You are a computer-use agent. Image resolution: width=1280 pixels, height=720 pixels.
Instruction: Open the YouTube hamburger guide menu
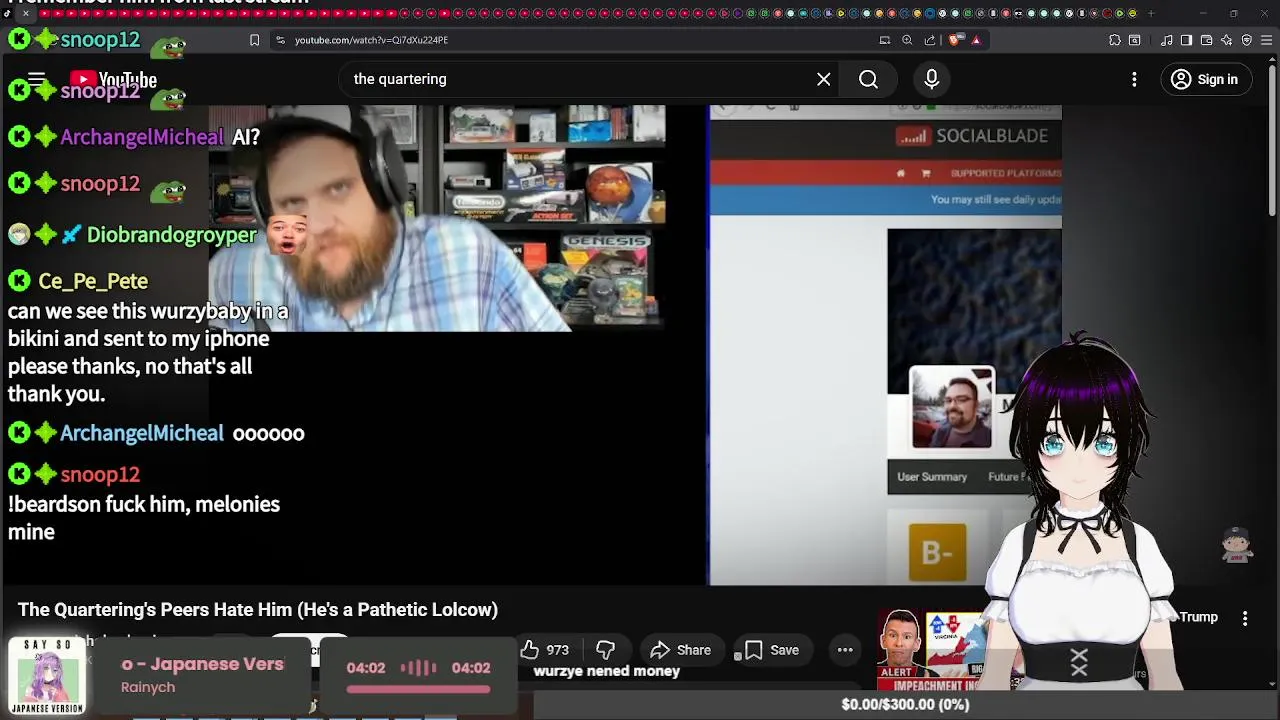pyautogui.click(x=37, y=79)
